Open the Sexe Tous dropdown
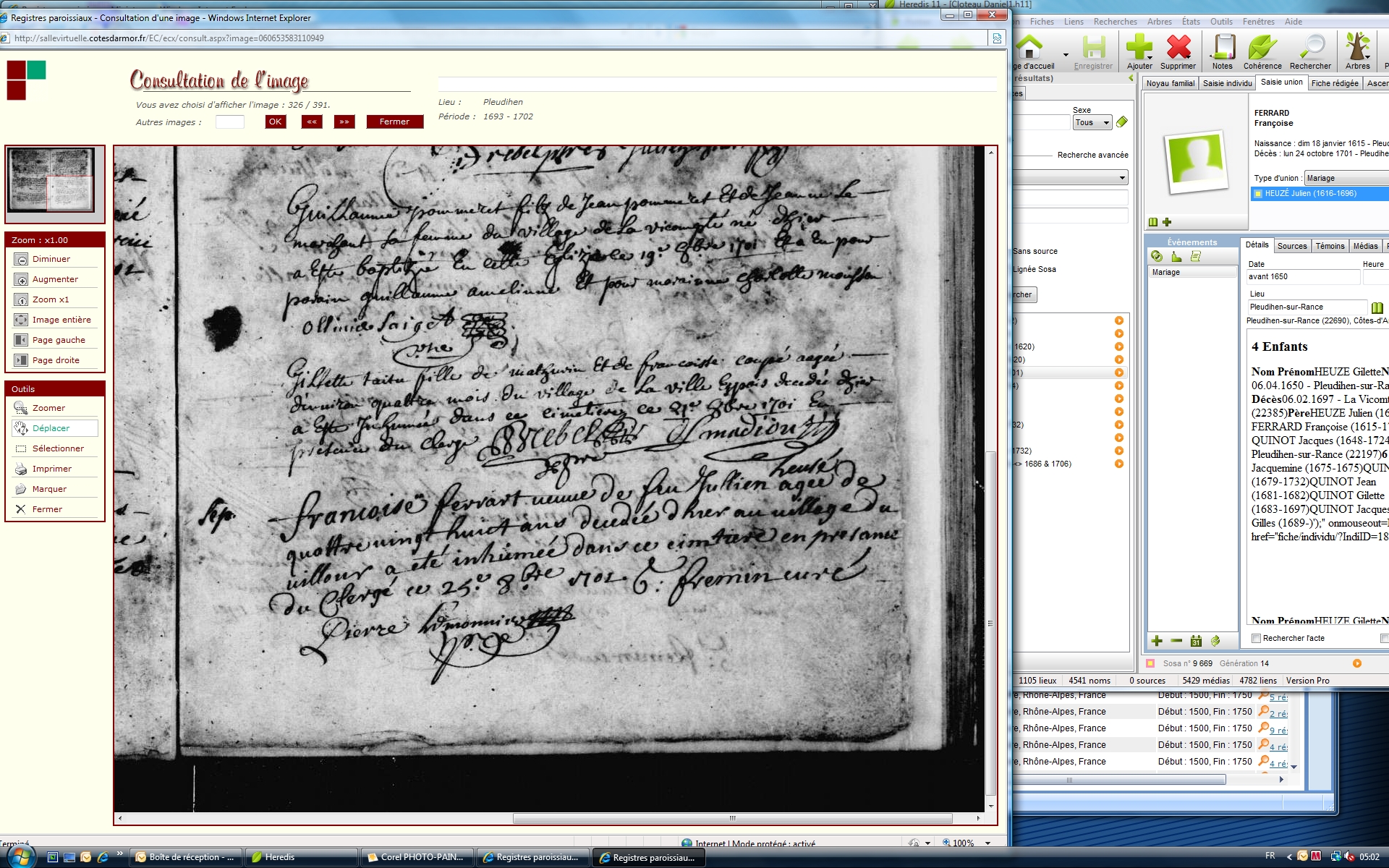 1092,123
